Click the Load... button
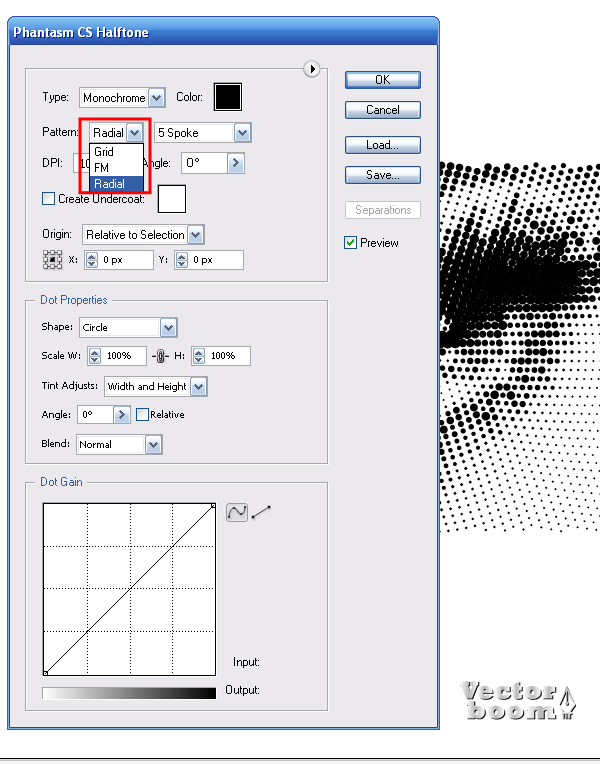 pyautogui.click(x=383, y=145)
